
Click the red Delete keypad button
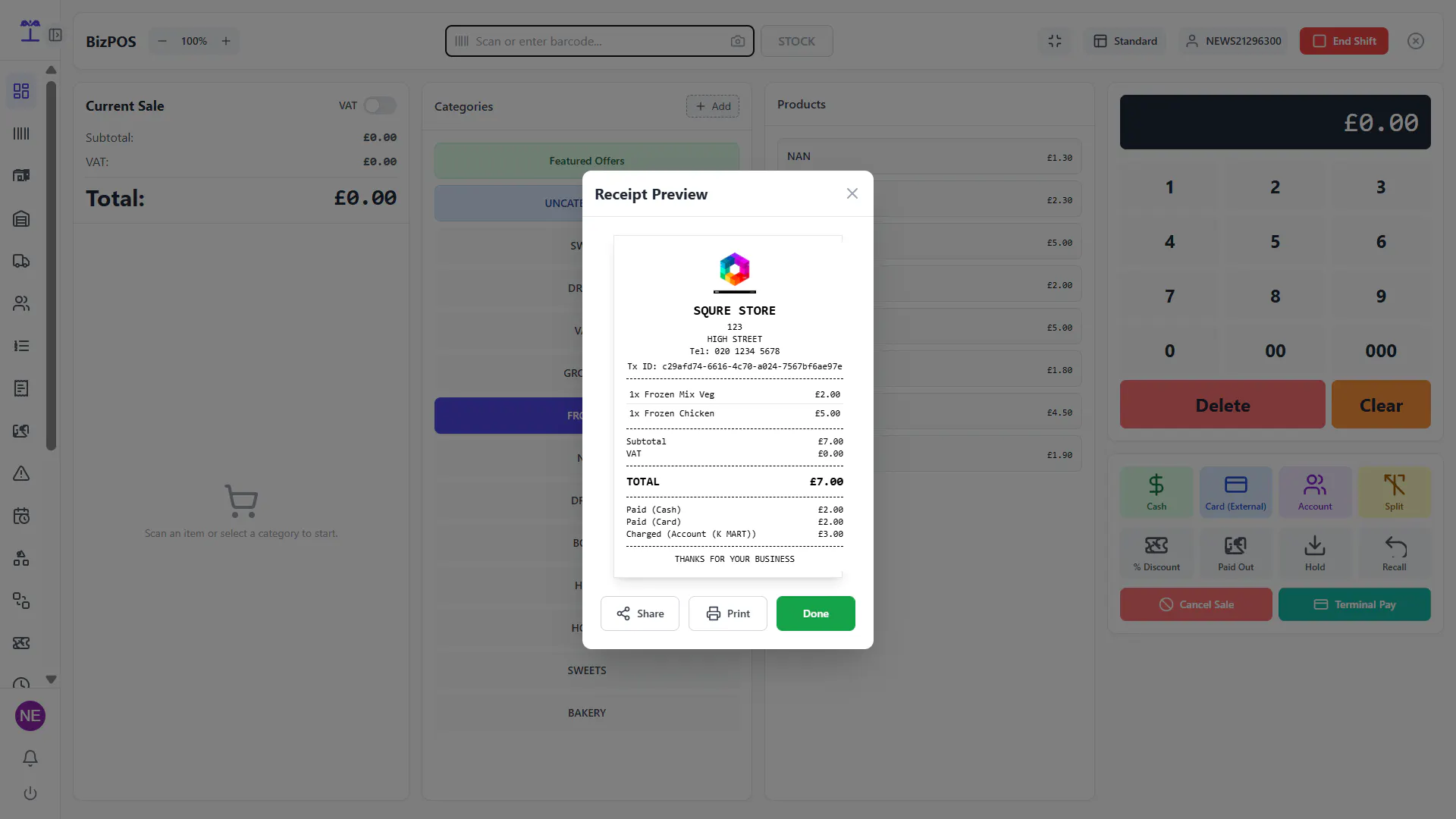(x=1222, y=405)
